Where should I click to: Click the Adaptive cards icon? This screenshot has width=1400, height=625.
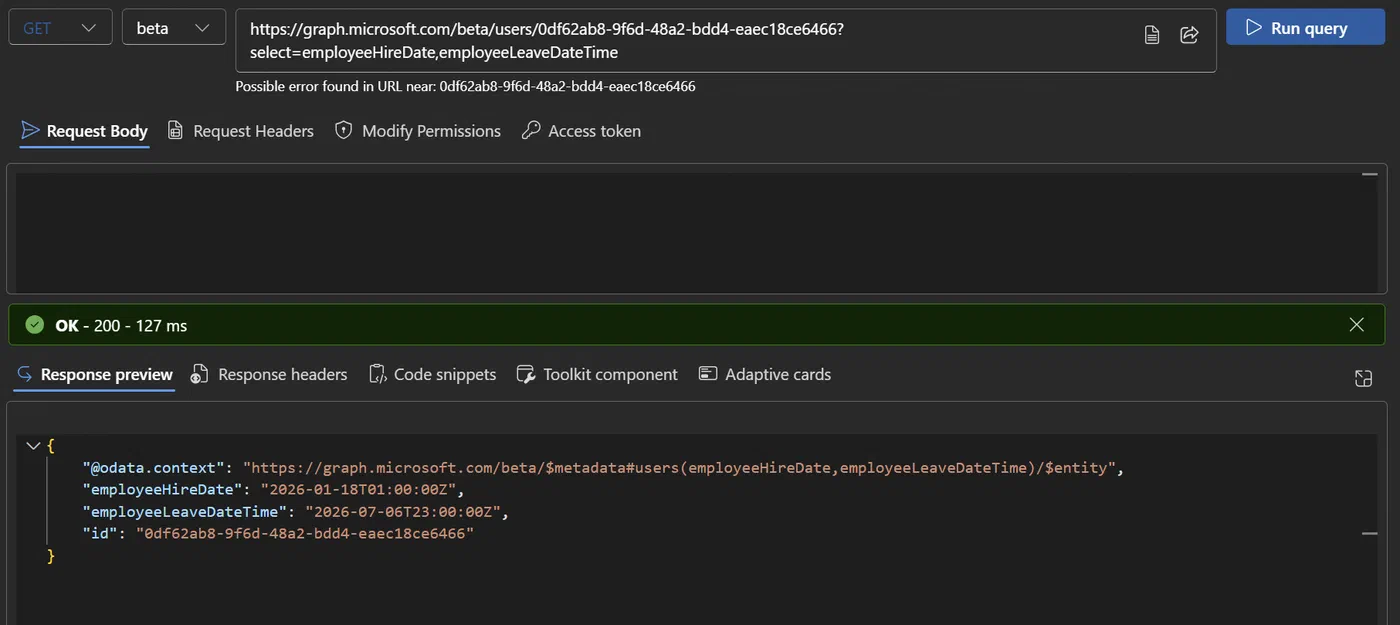point(708,374)
